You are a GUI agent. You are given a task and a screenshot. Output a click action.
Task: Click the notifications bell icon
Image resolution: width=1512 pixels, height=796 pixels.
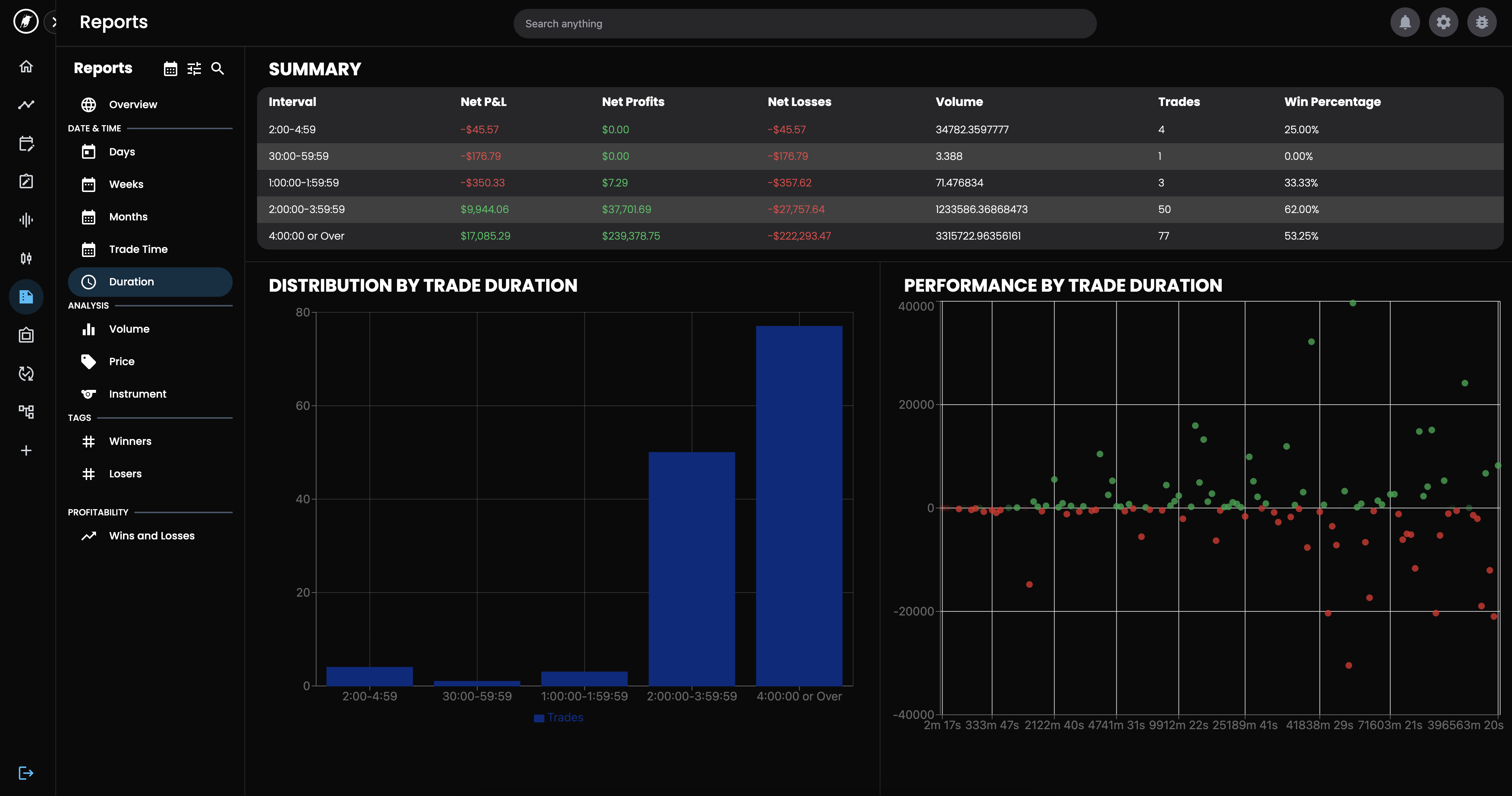pos(1405,23)
